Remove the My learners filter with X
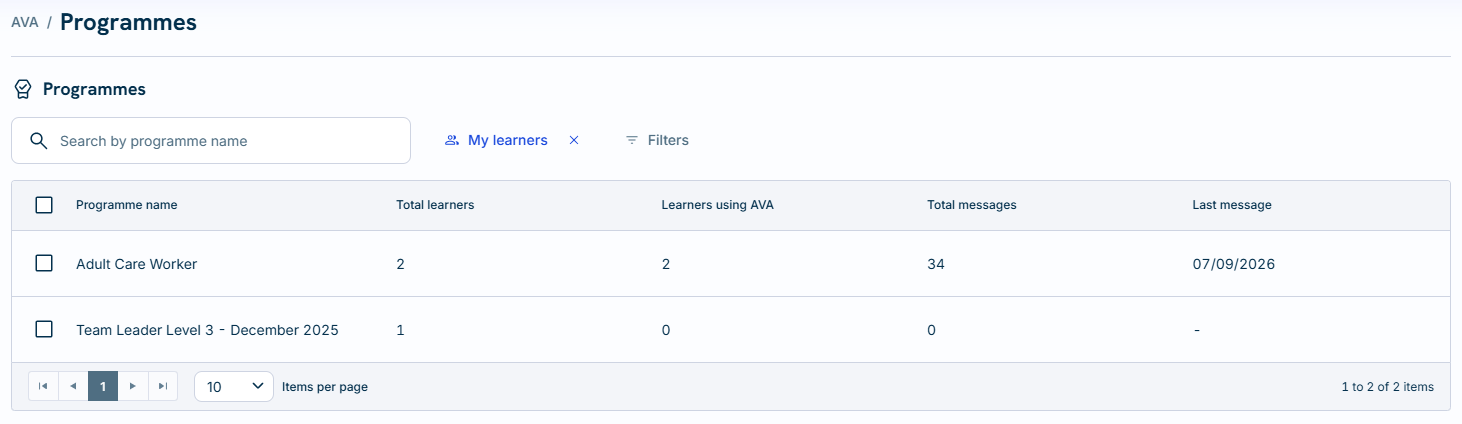The image size is (1462, 424). coord(574,140)
